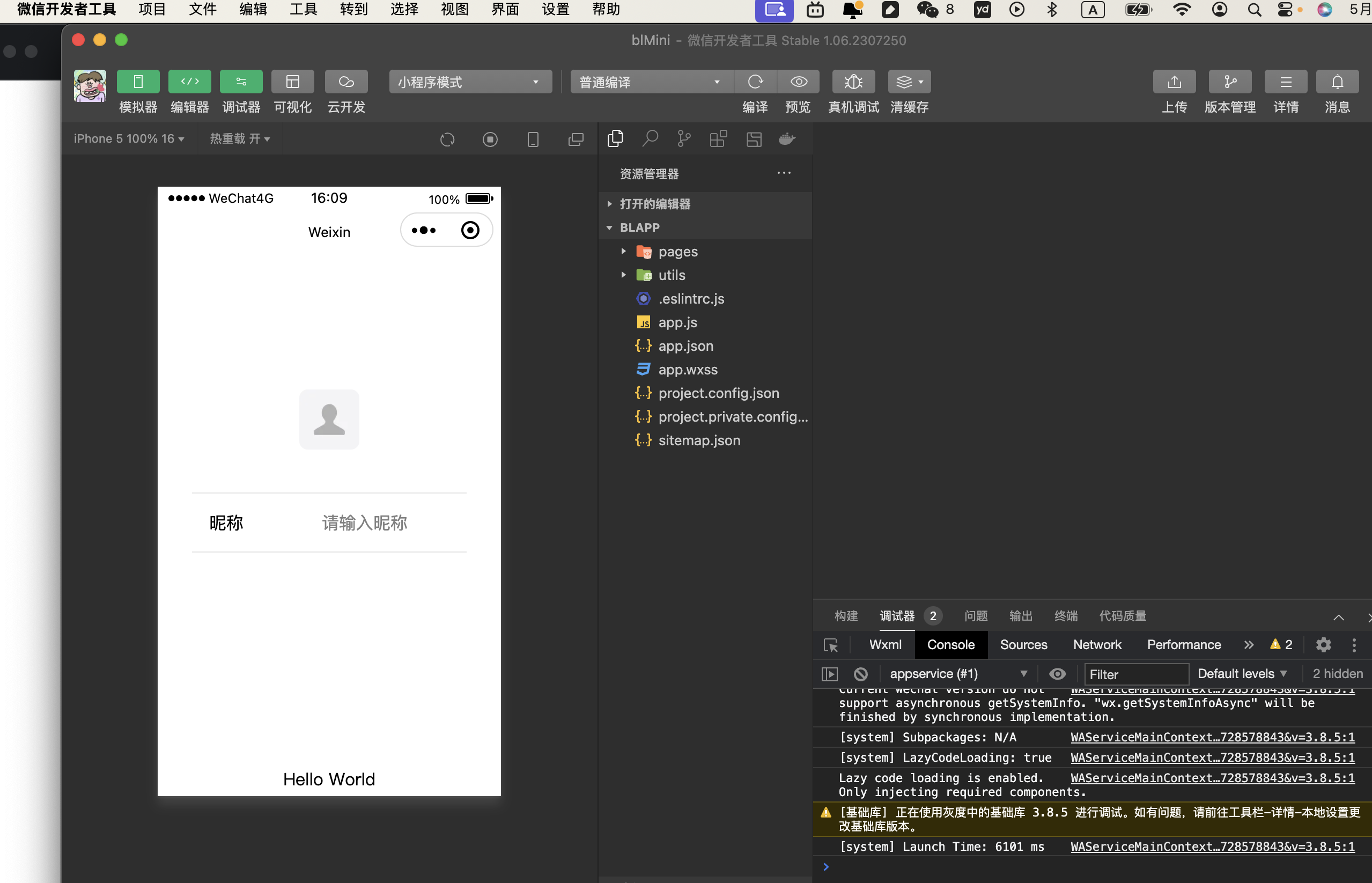This screenshot has height=883, width=1372.
Task: Expand the pages folder
Action: [677, 251]
